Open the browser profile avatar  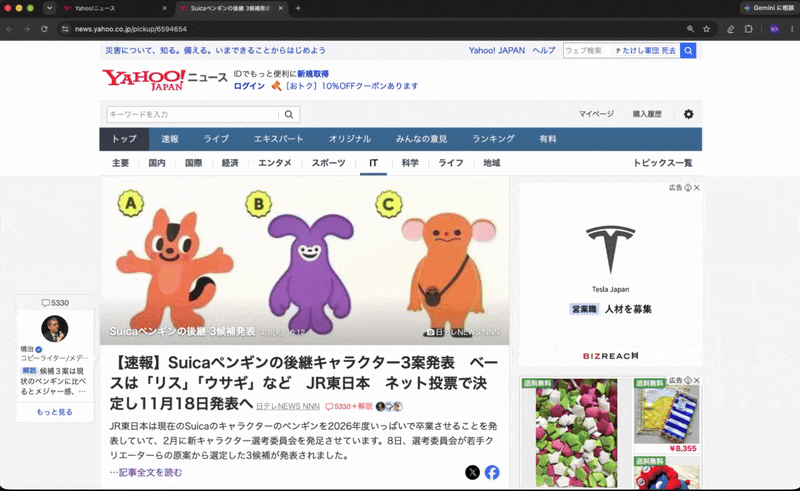click(774, 29)
